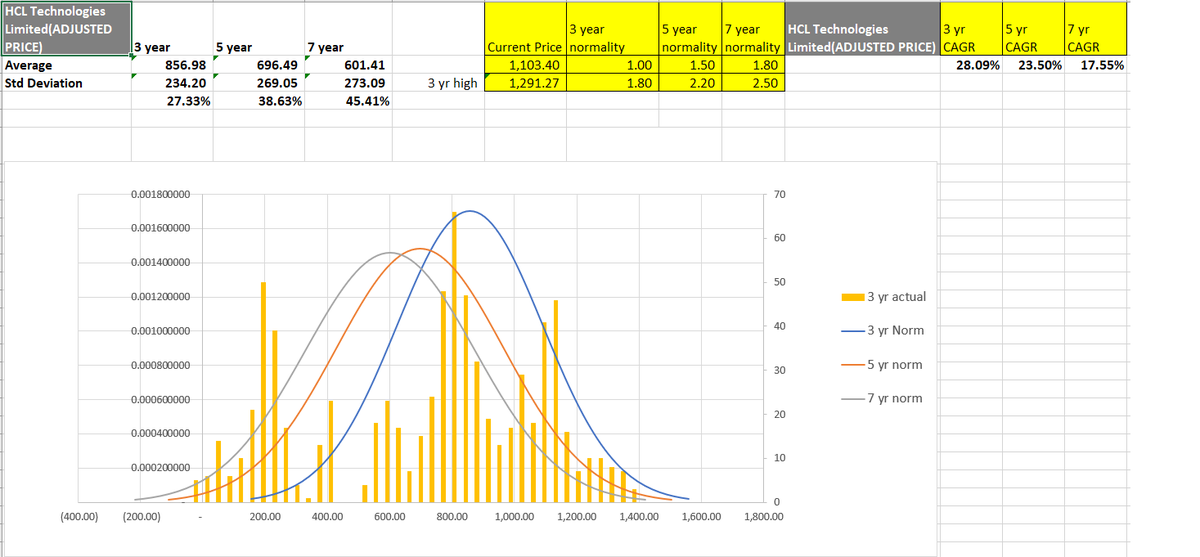
Task: Click the 3 yr high value 1,291.27
Action: [x=524, y=83]
